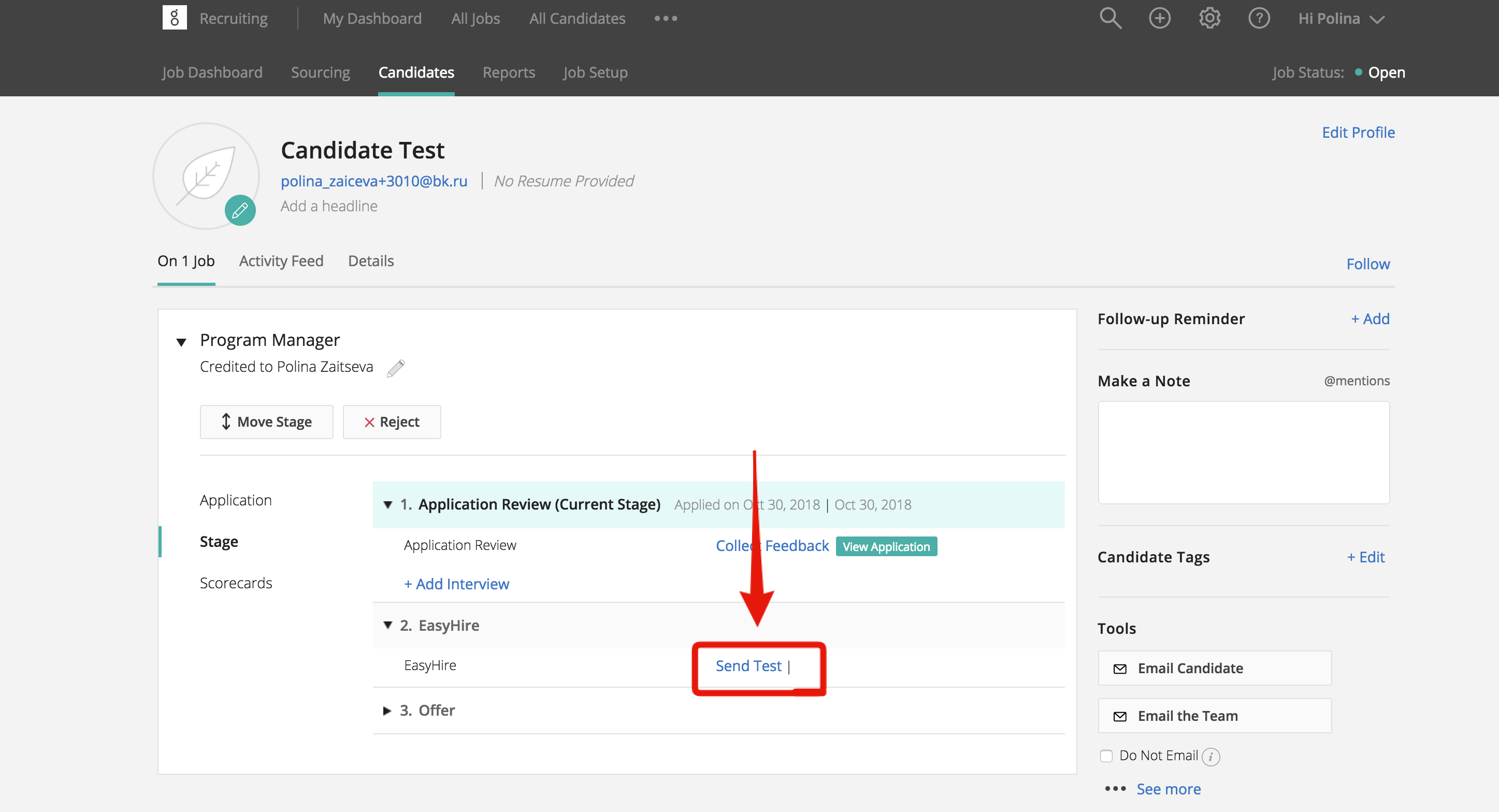The image size is (1499, 812).
Task: Click the View Application button
Action: point(886,546)
